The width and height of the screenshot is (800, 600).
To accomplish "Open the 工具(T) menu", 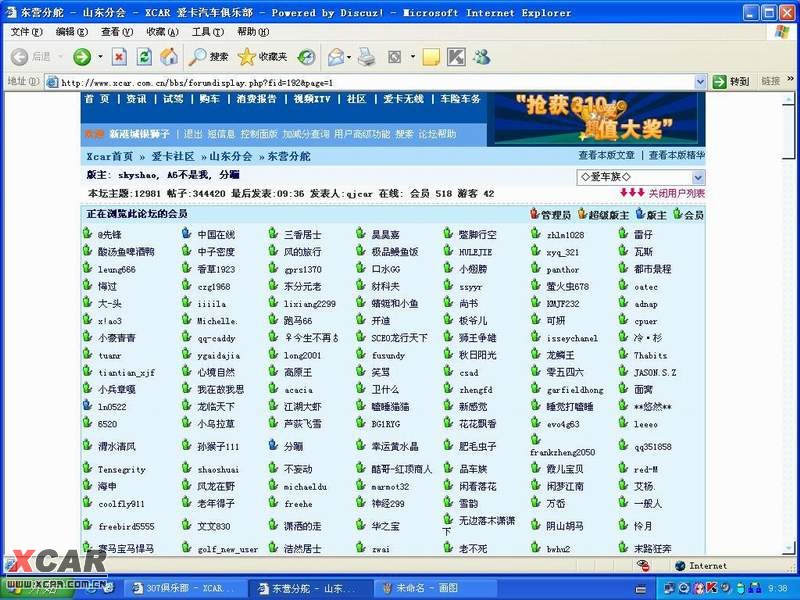I will (208, 32).
